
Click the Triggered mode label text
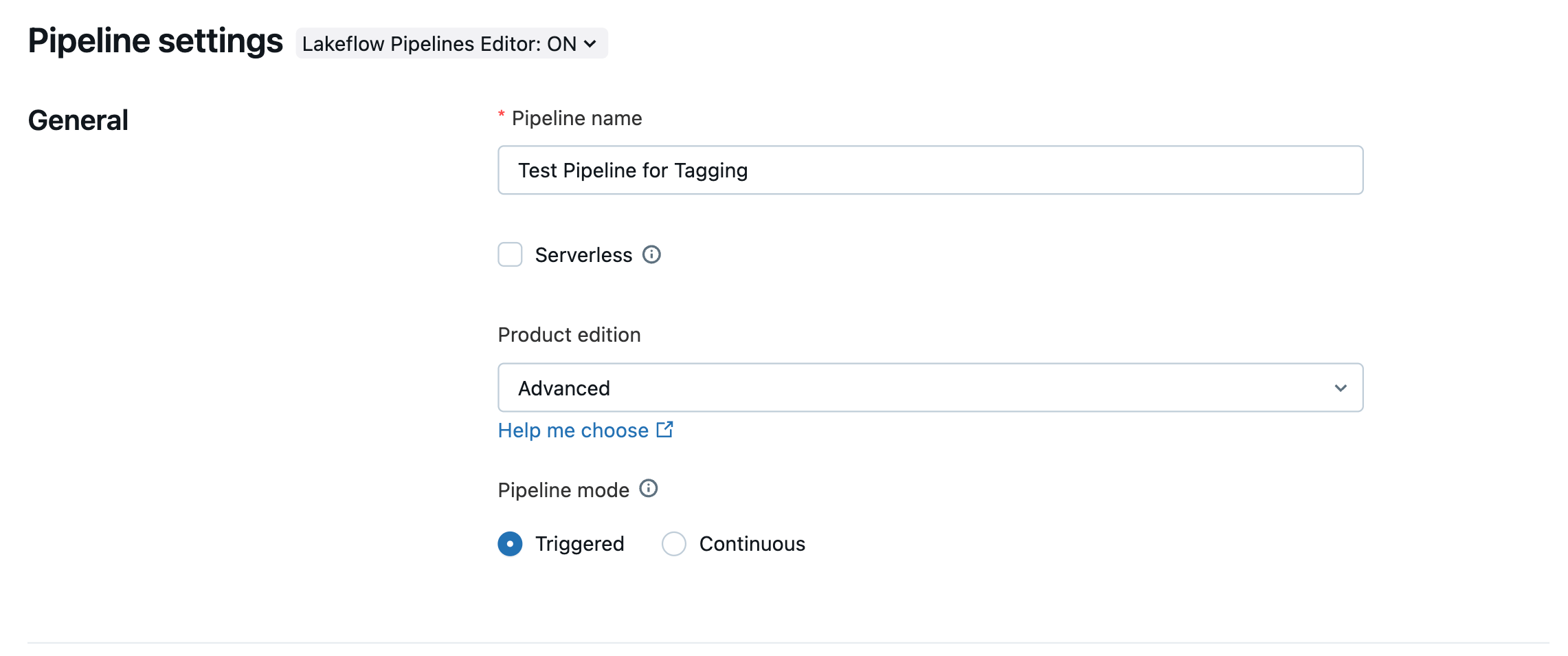pos(579,544)
